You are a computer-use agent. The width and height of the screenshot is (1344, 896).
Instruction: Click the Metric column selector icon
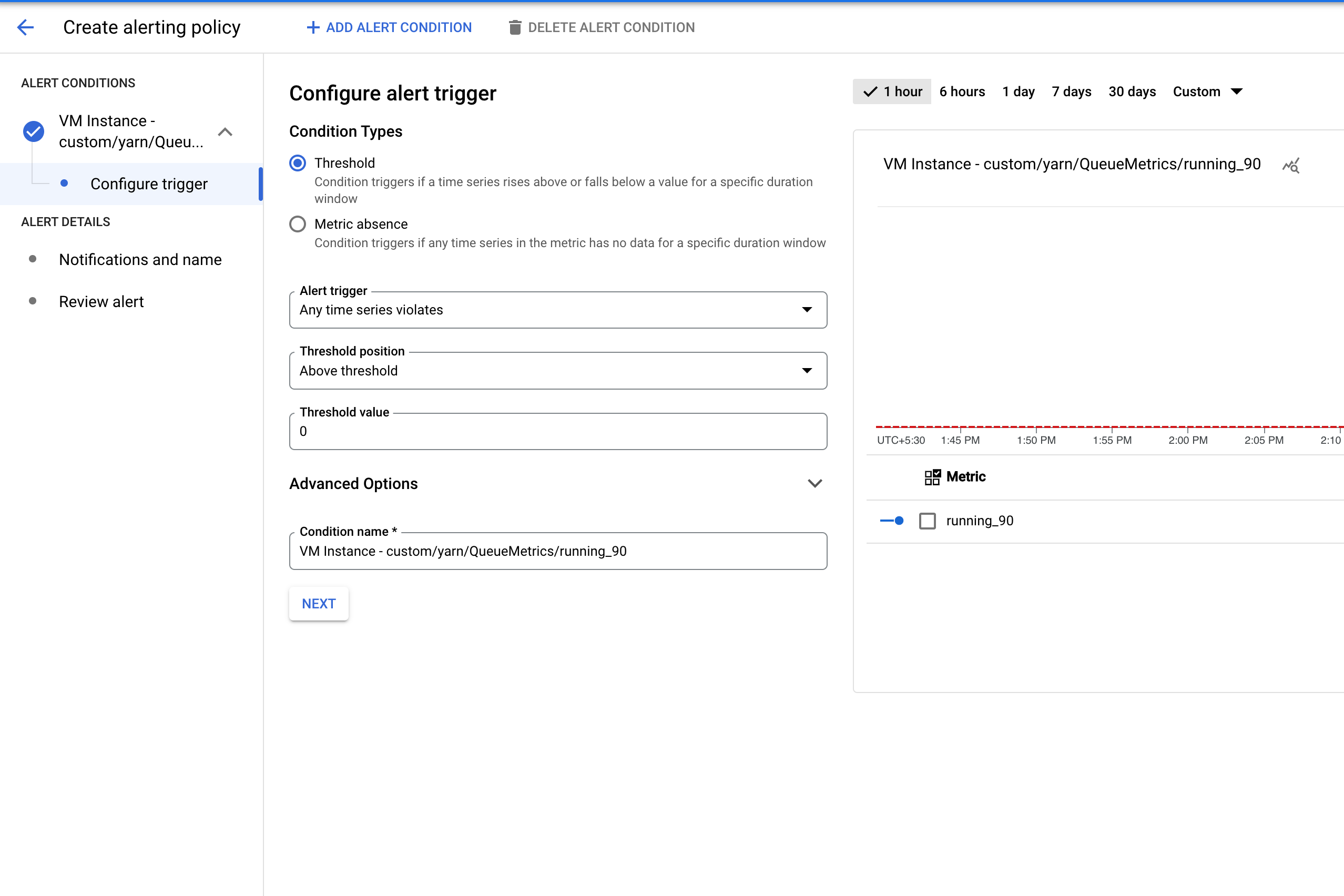pyautogui.click(x=932, y=476)
